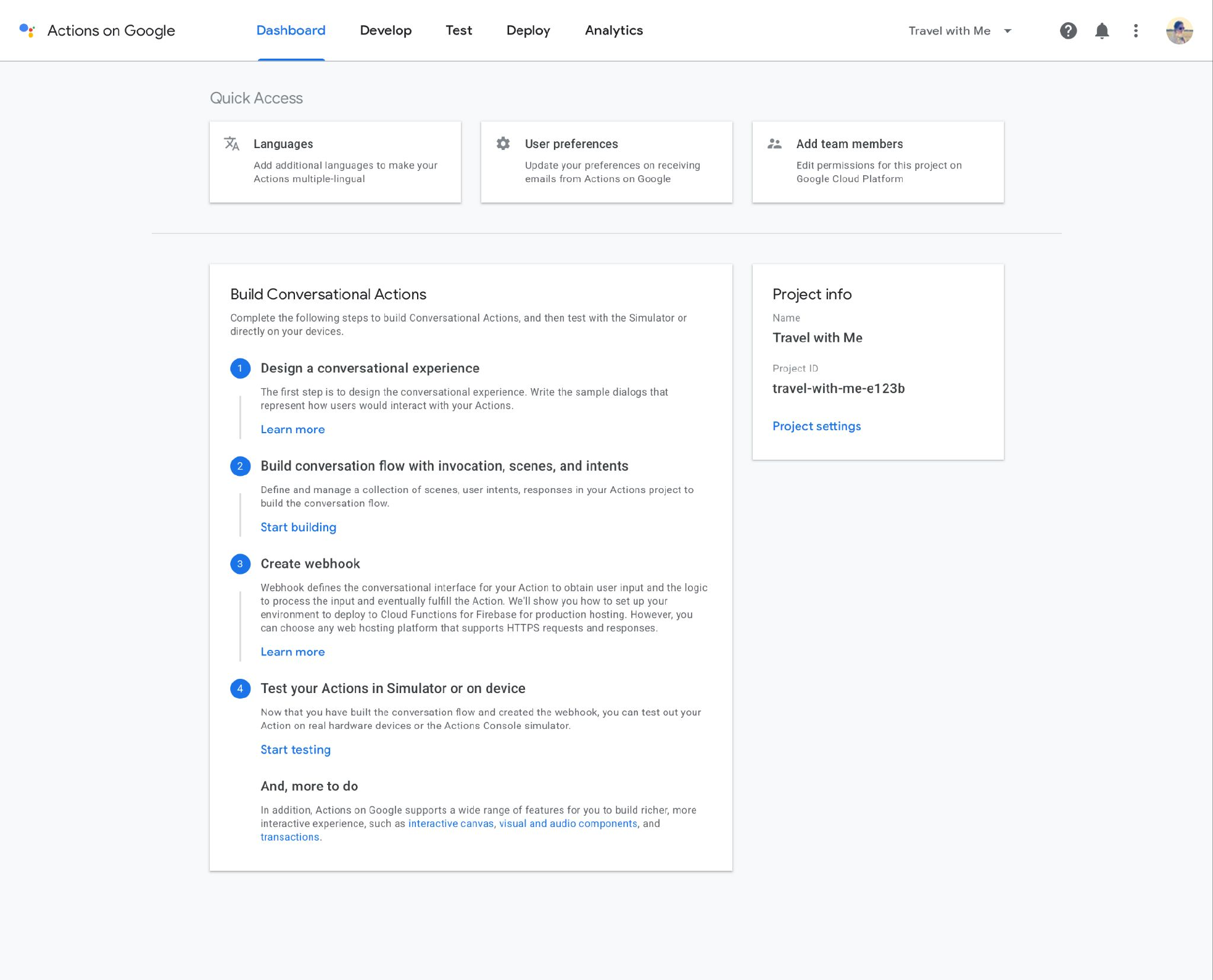
Task: Click the Start testing link
Action: 296,750
